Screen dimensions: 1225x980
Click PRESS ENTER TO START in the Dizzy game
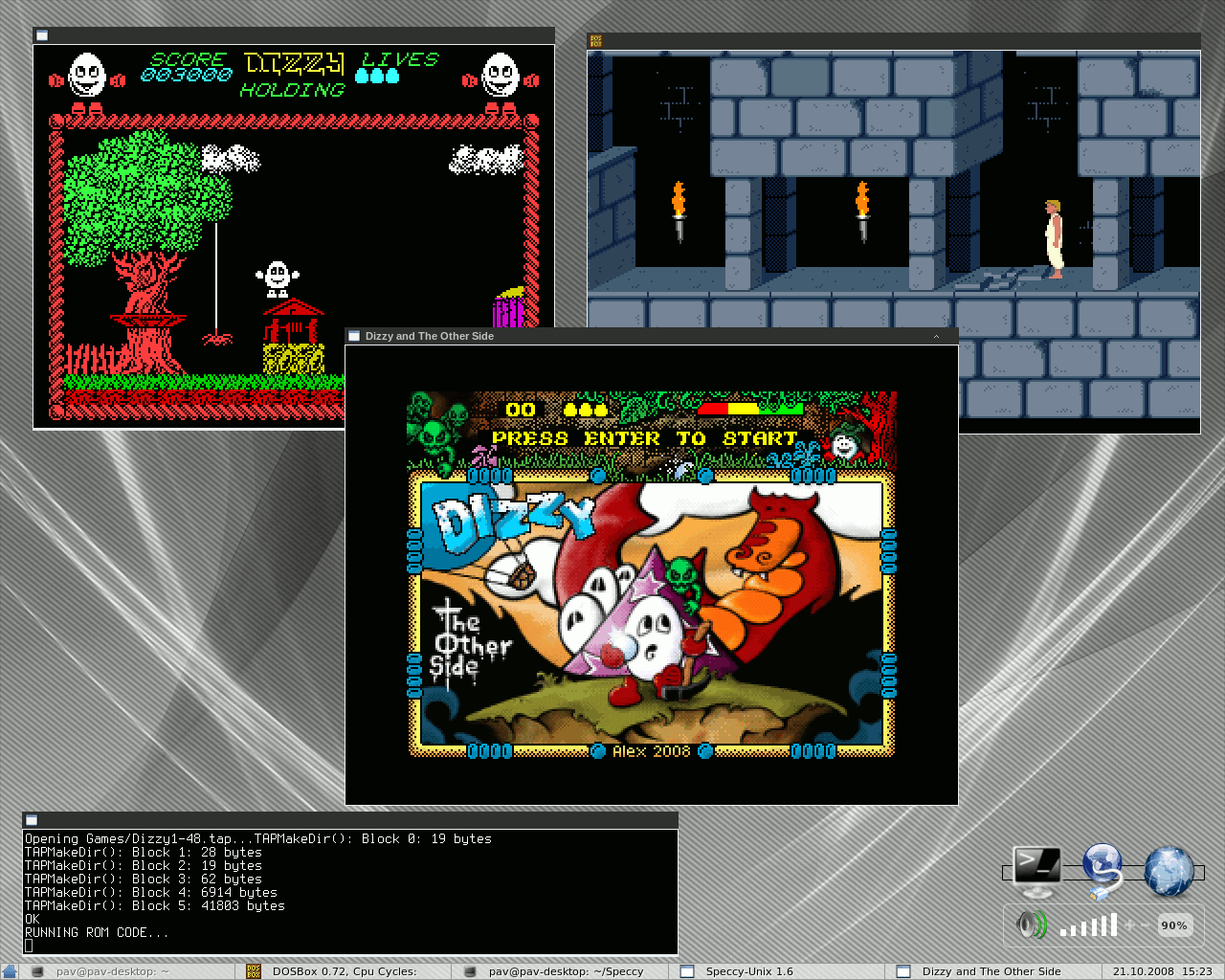pyautogui.click(x=644, y=438)
